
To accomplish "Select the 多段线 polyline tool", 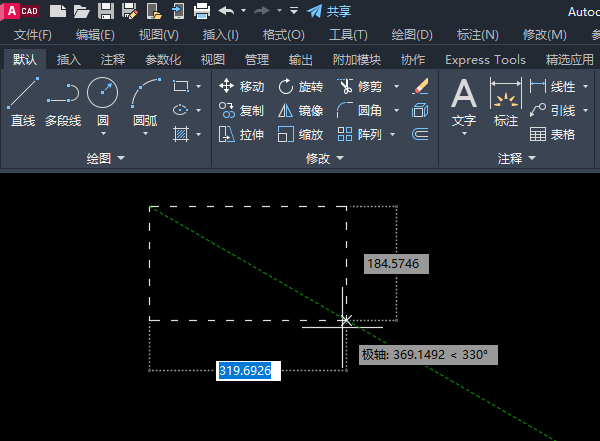I will [x=63, y=101].
